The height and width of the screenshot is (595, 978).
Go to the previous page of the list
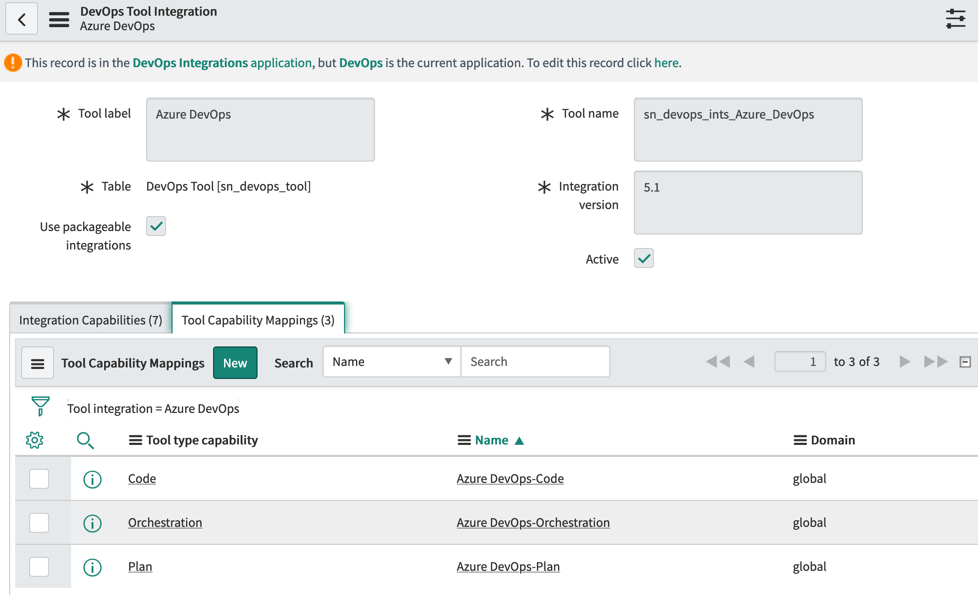pyautogui.click(x=750, y=362)
